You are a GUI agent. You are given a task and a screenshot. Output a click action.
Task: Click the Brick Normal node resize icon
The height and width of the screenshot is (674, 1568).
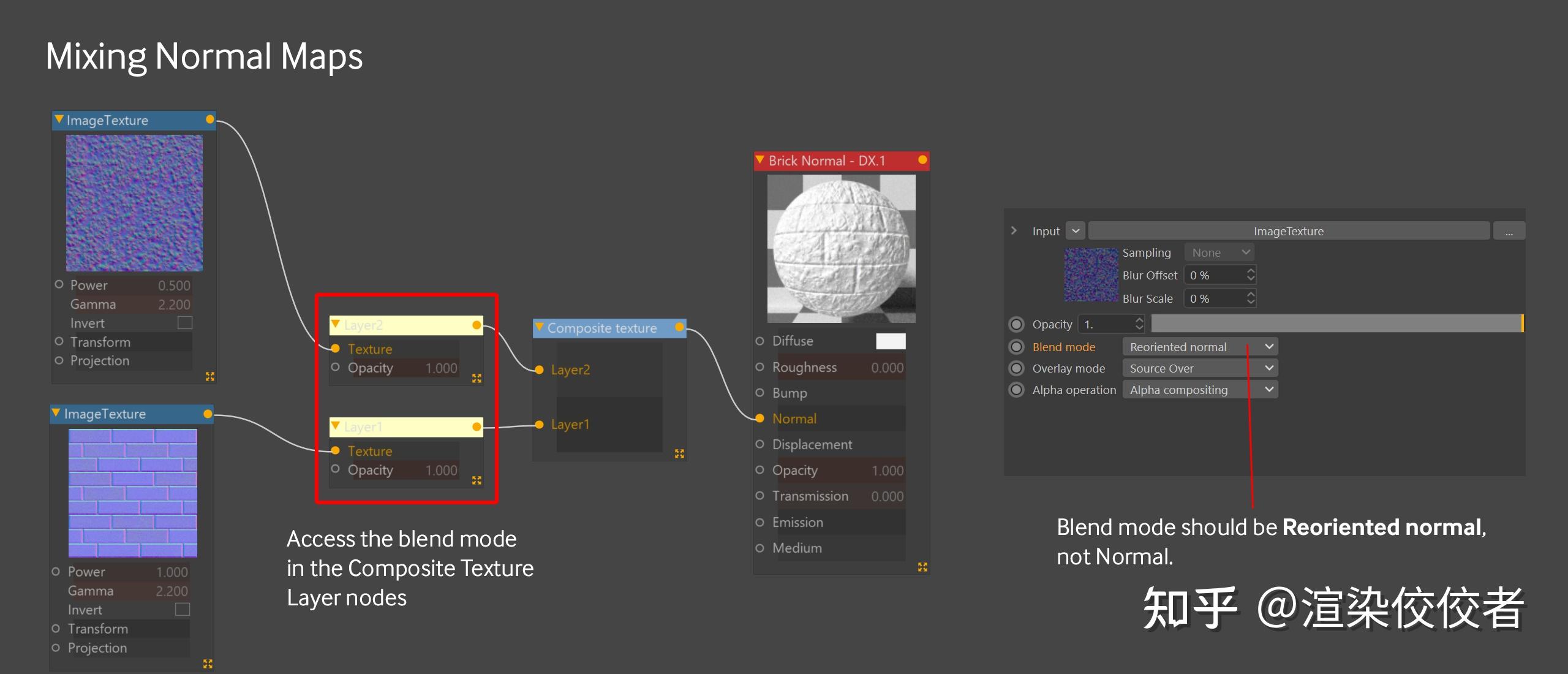click(922, 567)
